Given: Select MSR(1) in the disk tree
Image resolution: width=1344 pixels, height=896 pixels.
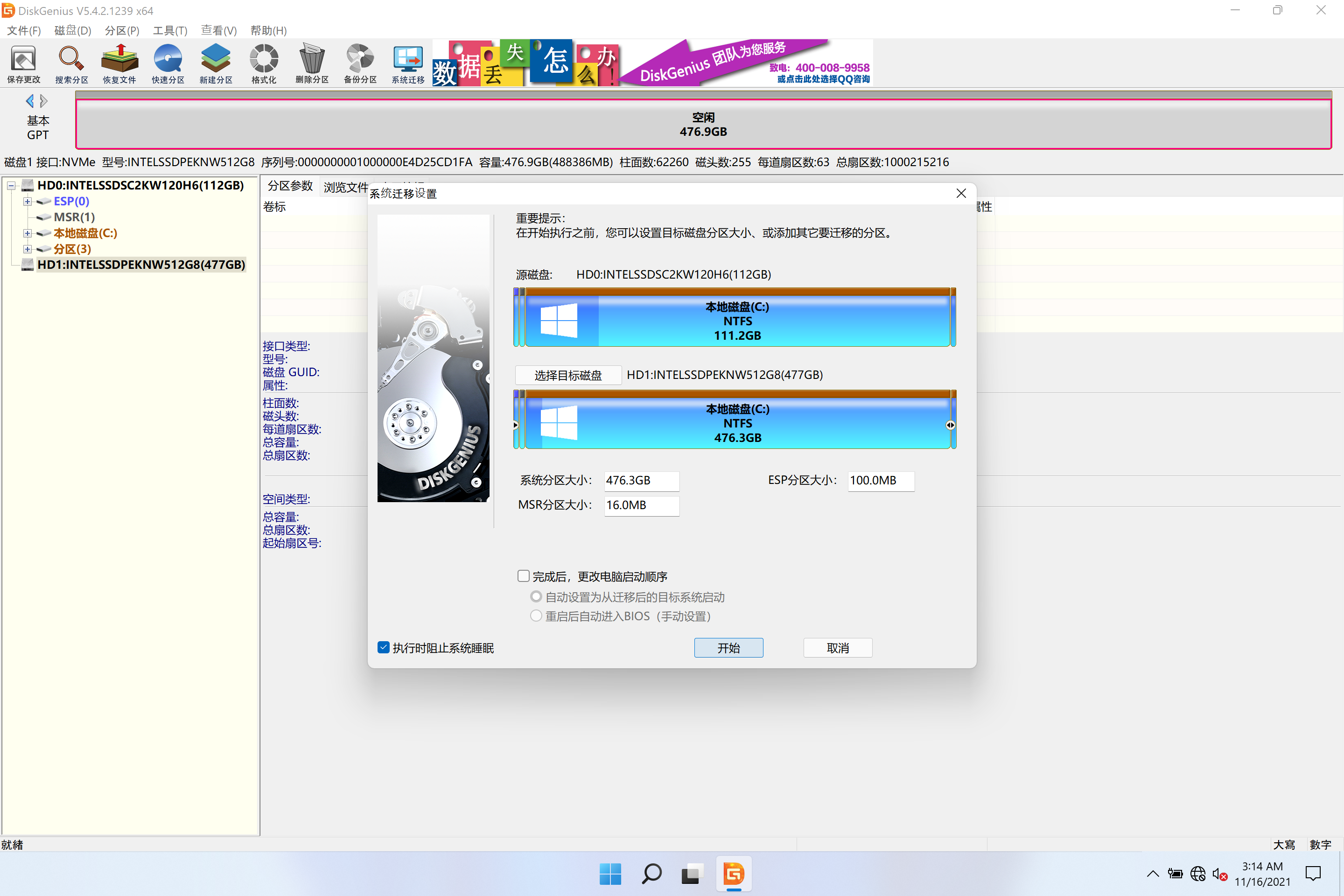Looking at the screenshot, I should [74, 217].
